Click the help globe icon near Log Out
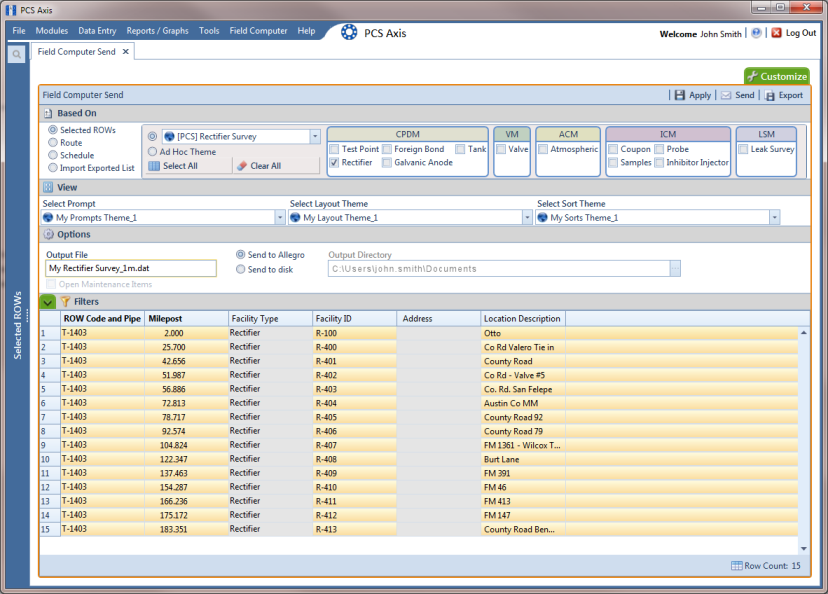The image size is (828, 594). pyautogui.click(x=756, y=33)
